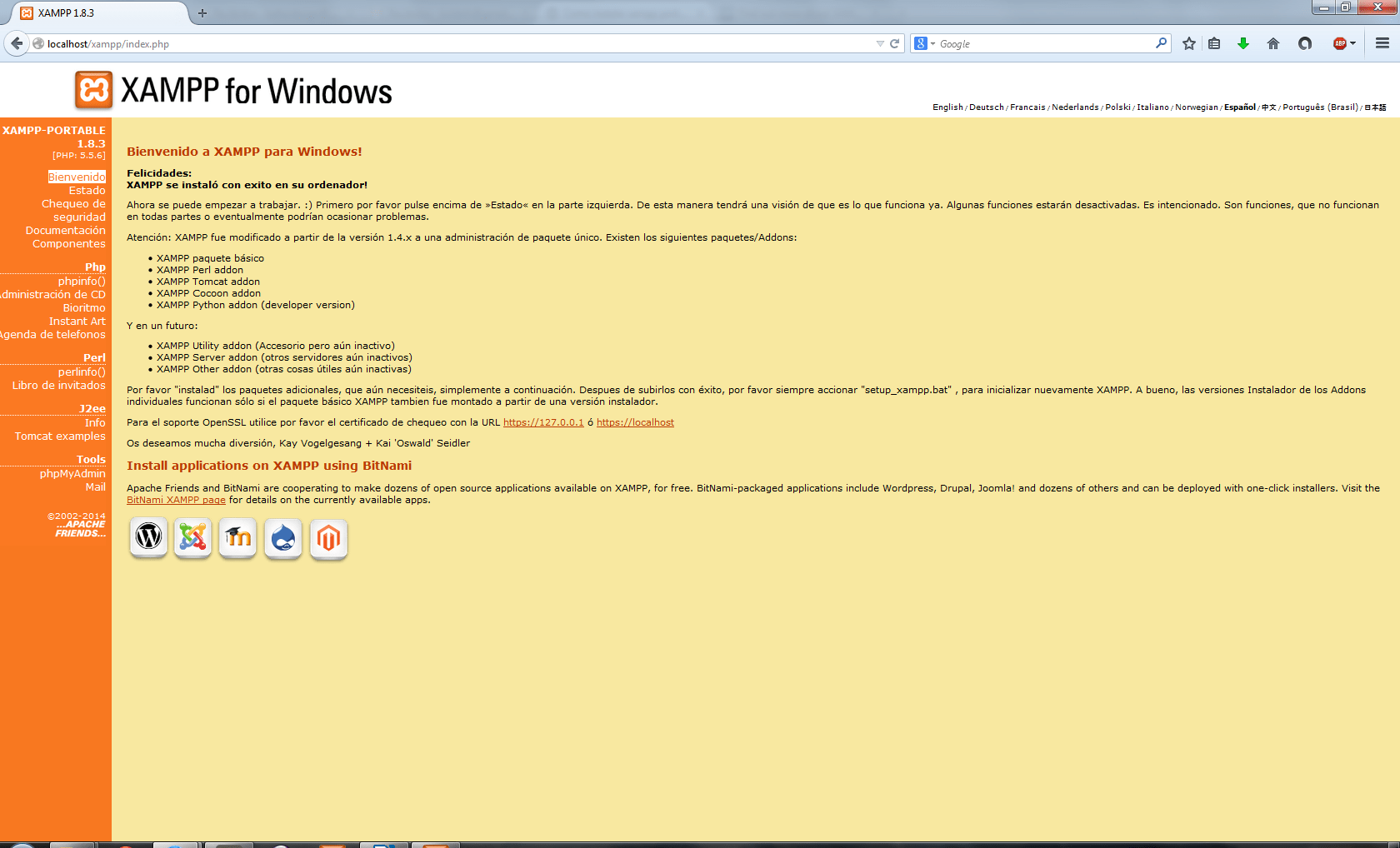
Task: Switch page language to Japanese 日本語
Action: point(1376,107)
